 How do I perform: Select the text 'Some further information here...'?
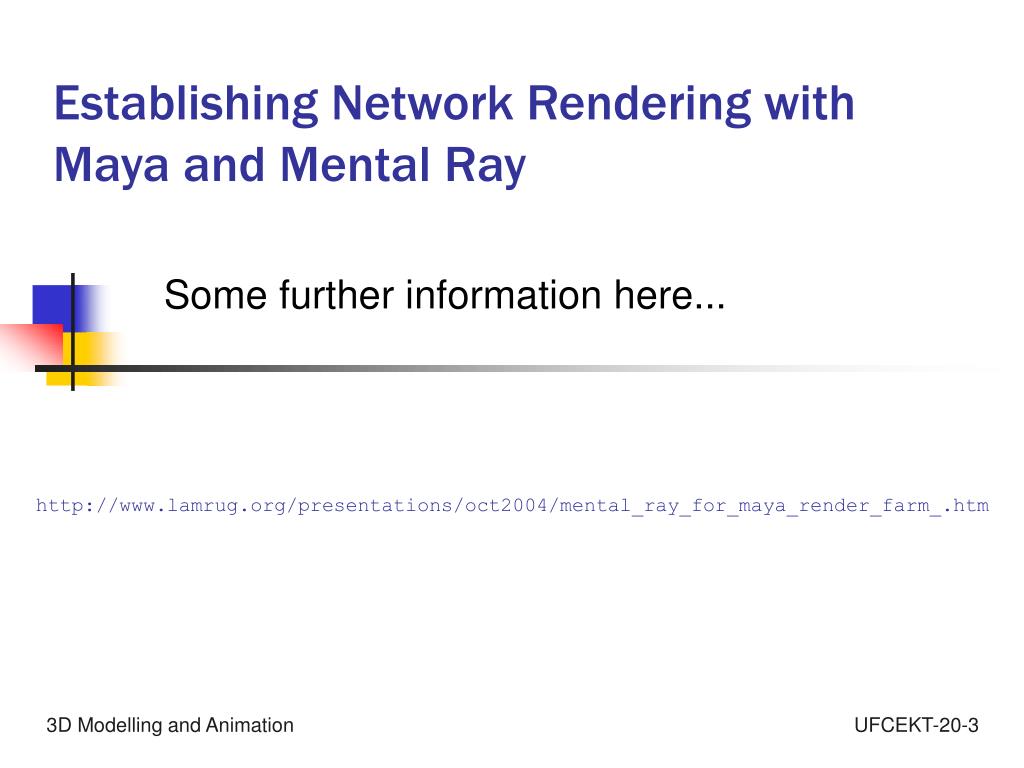click(445, 295)
